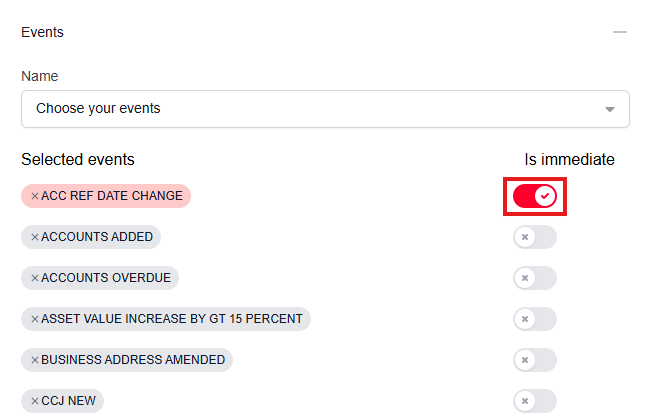This screenshot has height=420, width=650.
Task: Remove ASSET VALUE INCREASE BY GT 15 PERCENT tag
Action: coord(34,319)
